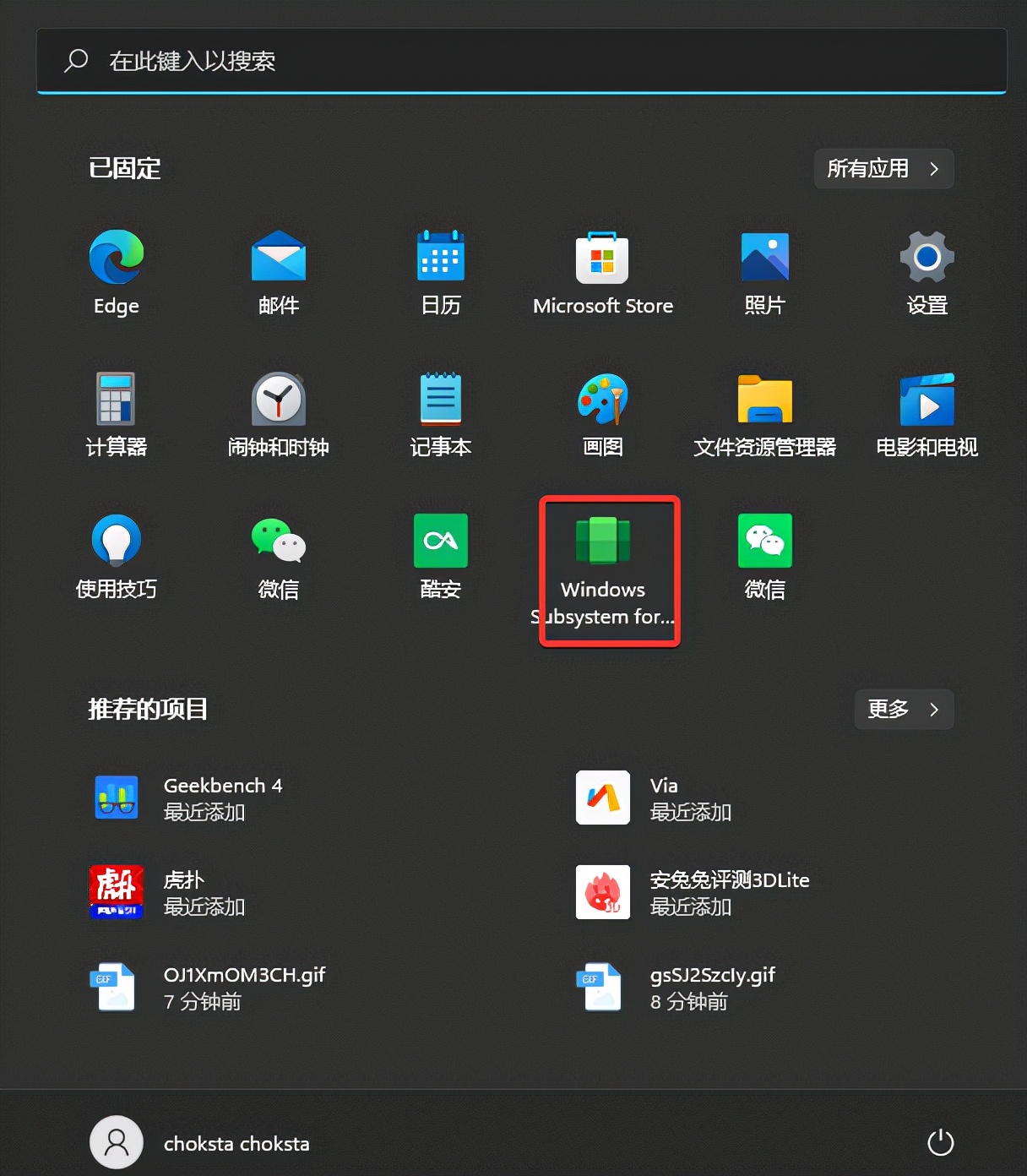Screen dimensions: 1027x1176
Task: Open 微信 with green square icon
Action: click(765, 557)
